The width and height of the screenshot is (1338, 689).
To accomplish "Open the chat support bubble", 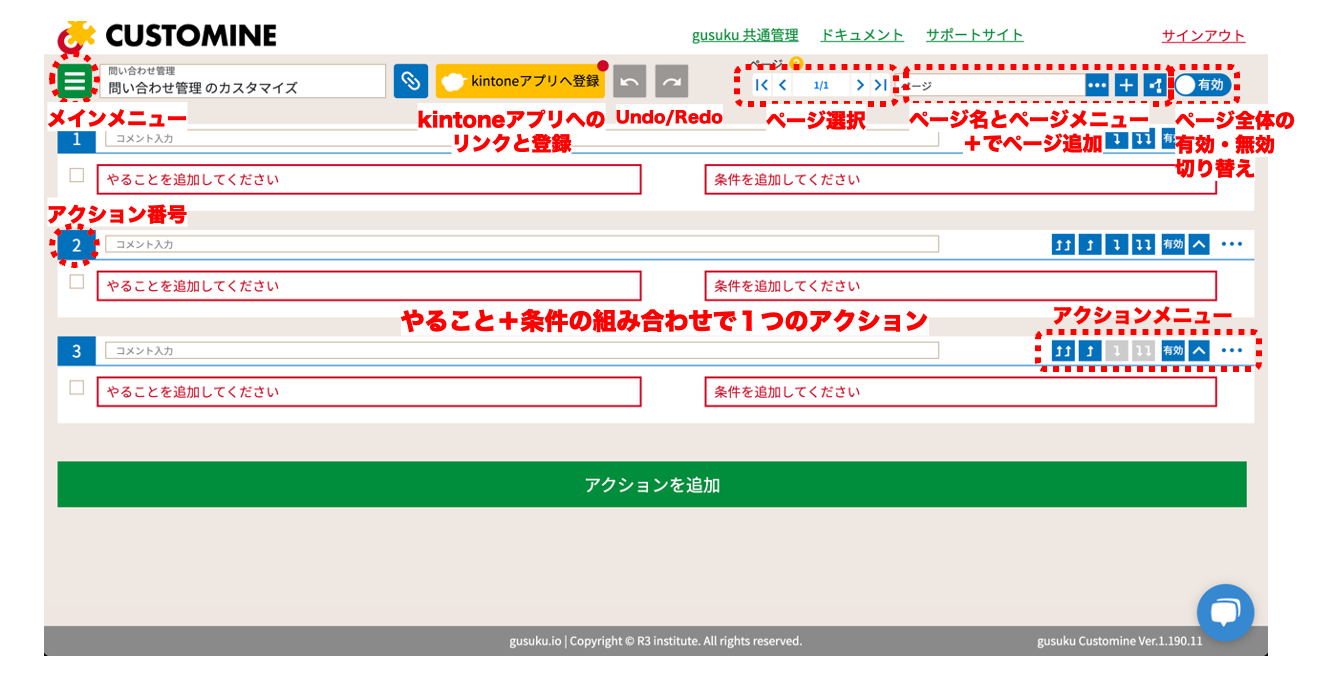I will pyautogui.click(x=1225, y=612).
